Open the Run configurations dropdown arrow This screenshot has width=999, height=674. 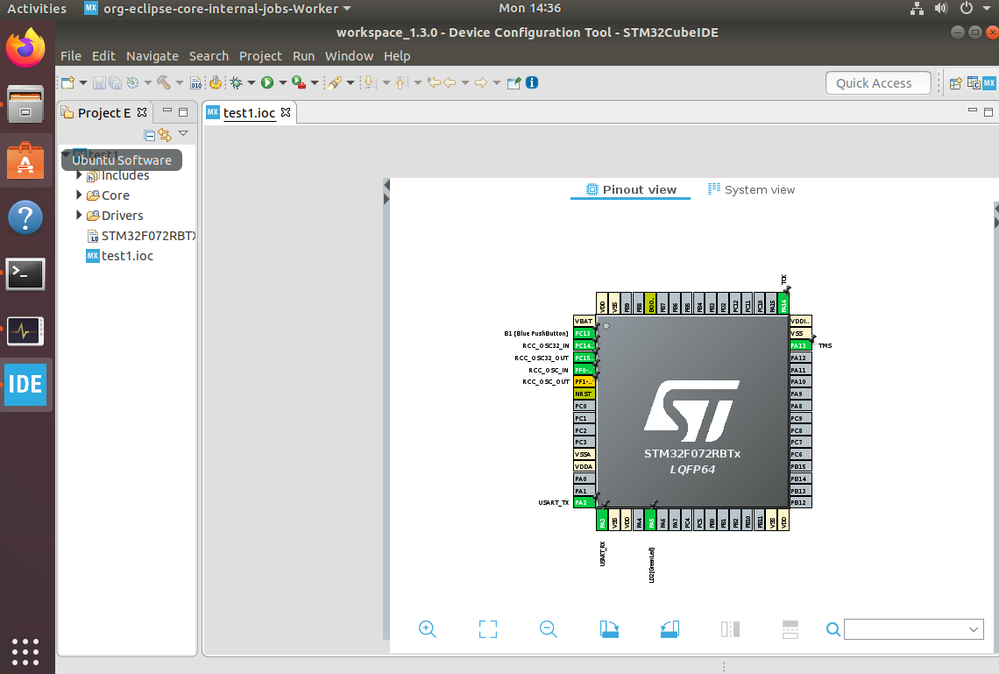tap(282, 83)
